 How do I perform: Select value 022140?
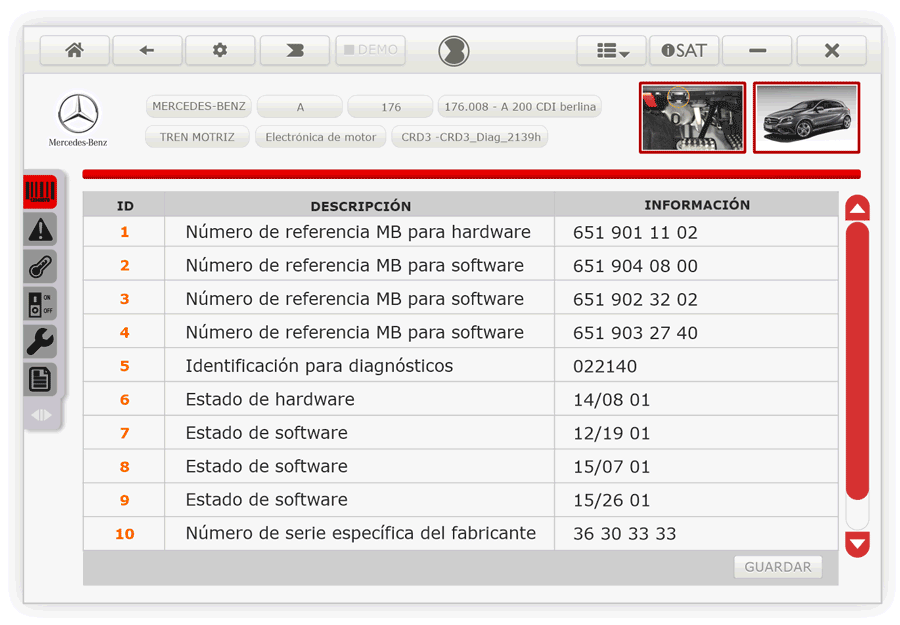[605, 366]
